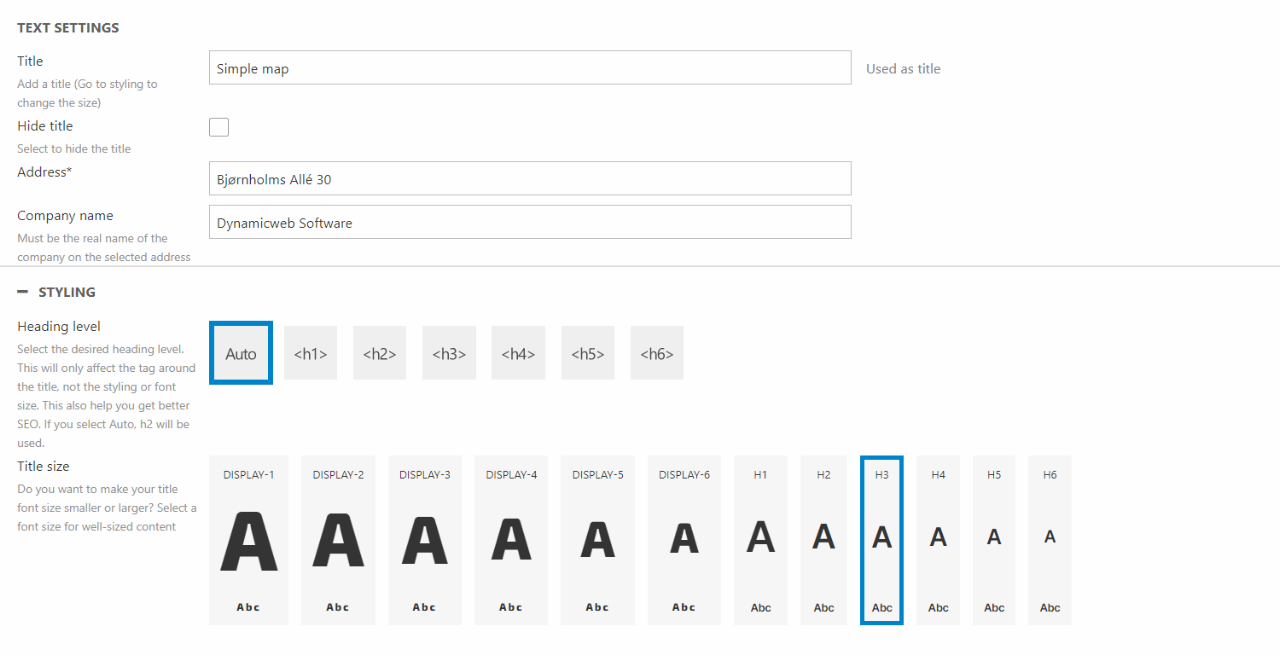1280x656 pixels.
Task: Choose the <h6> heading level button
Action: click(x=657, y=353)
